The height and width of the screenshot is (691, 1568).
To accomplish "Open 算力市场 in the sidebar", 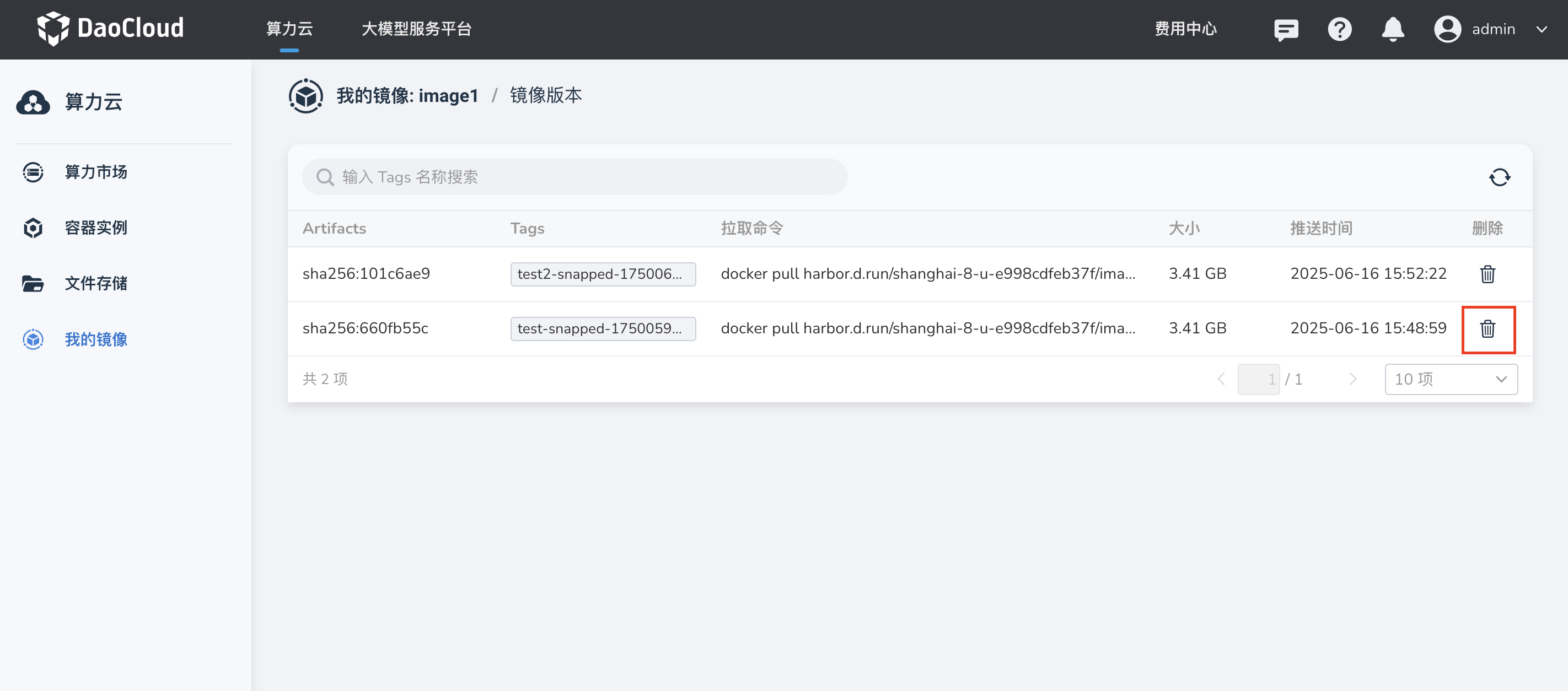I will 95,172.
